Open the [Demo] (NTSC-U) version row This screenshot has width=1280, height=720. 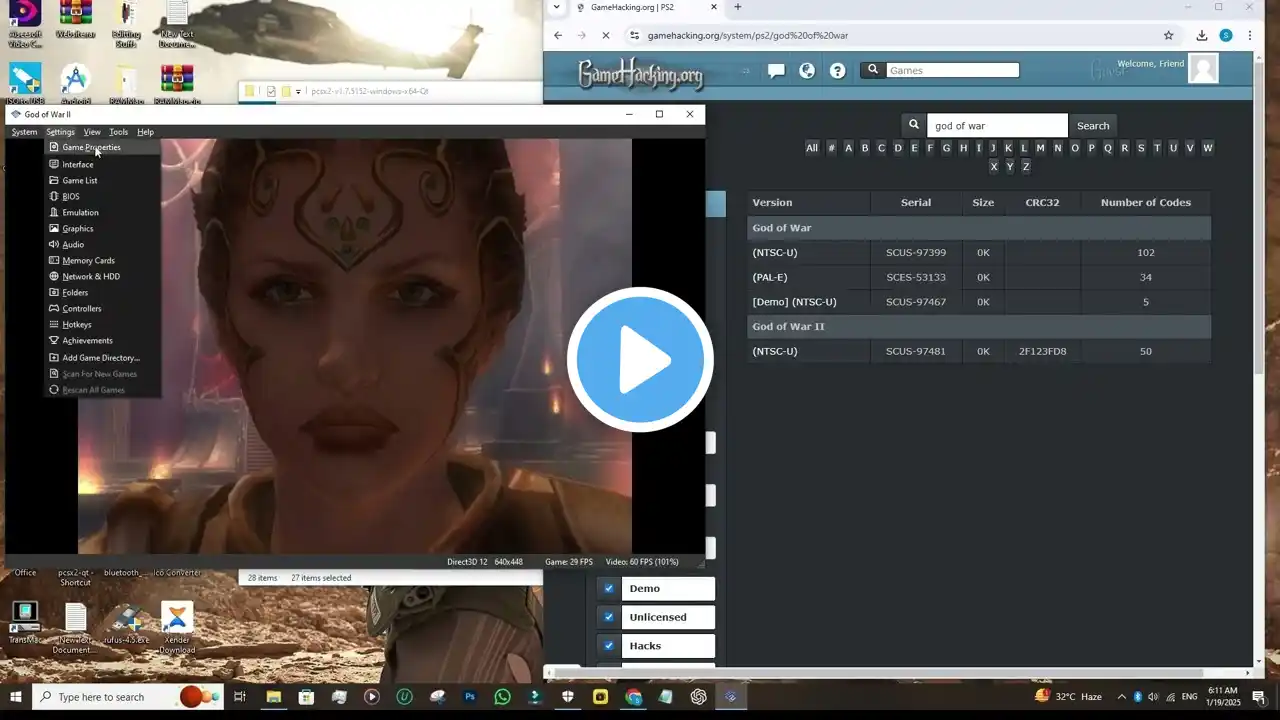[979, 302]
